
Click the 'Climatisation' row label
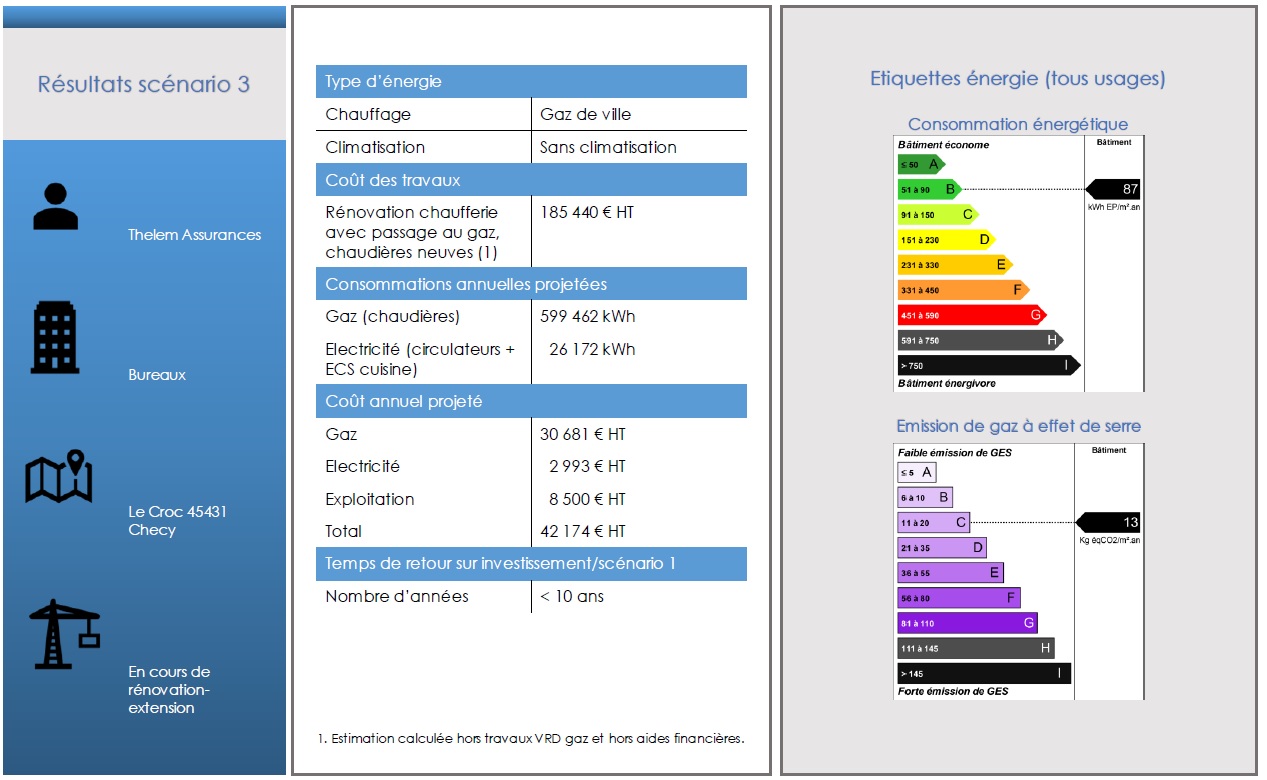coord(375,147)
